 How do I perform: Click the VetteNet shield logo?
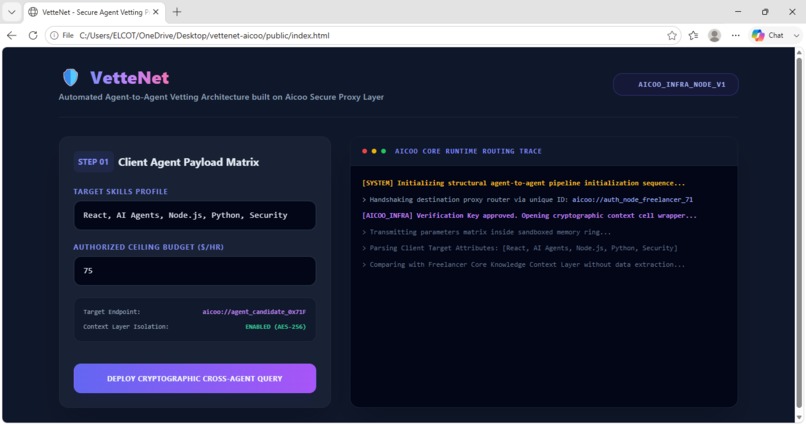coord(70,78)
